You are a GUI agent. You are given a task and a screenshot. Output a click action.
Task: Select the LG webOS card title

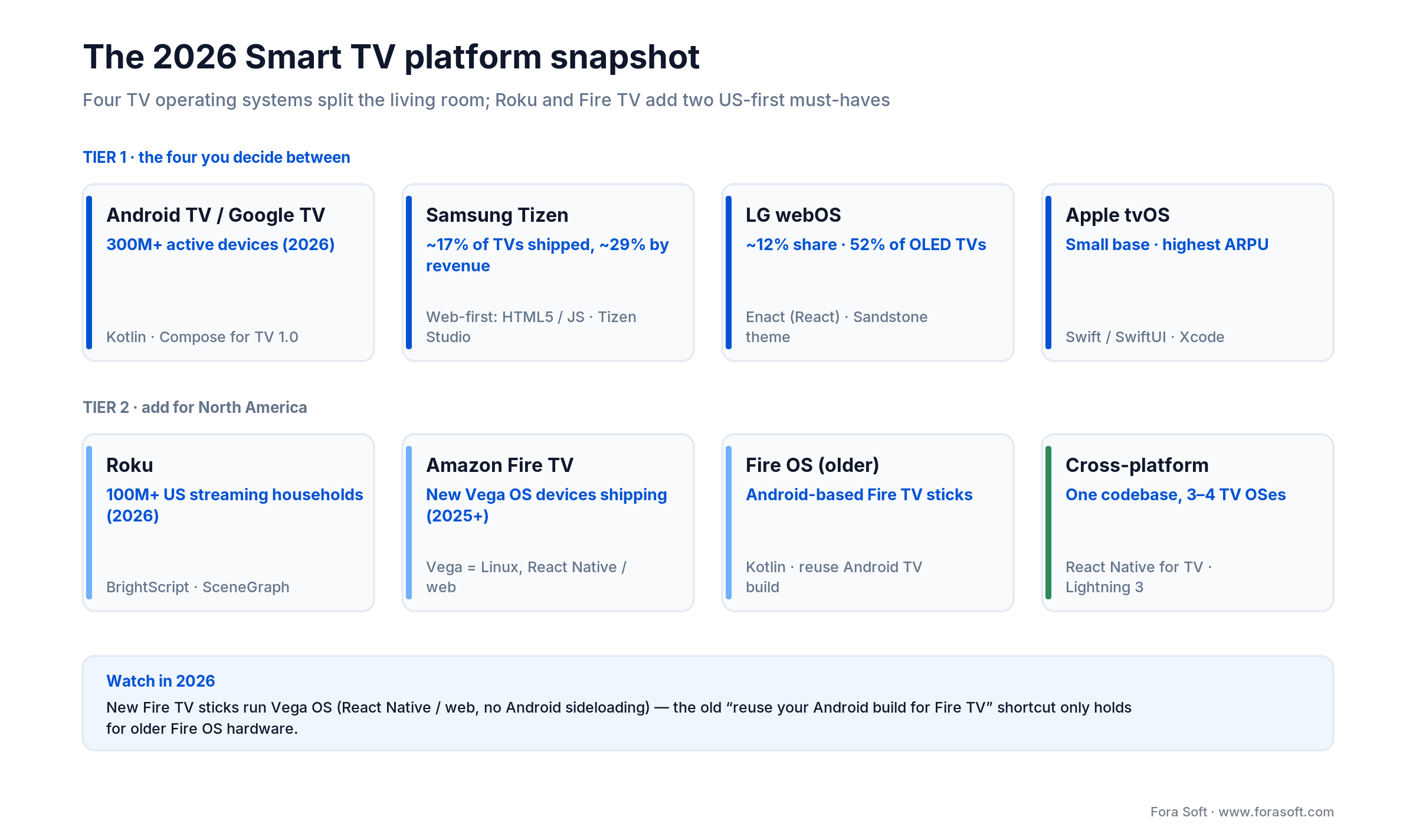click(794, 215)
